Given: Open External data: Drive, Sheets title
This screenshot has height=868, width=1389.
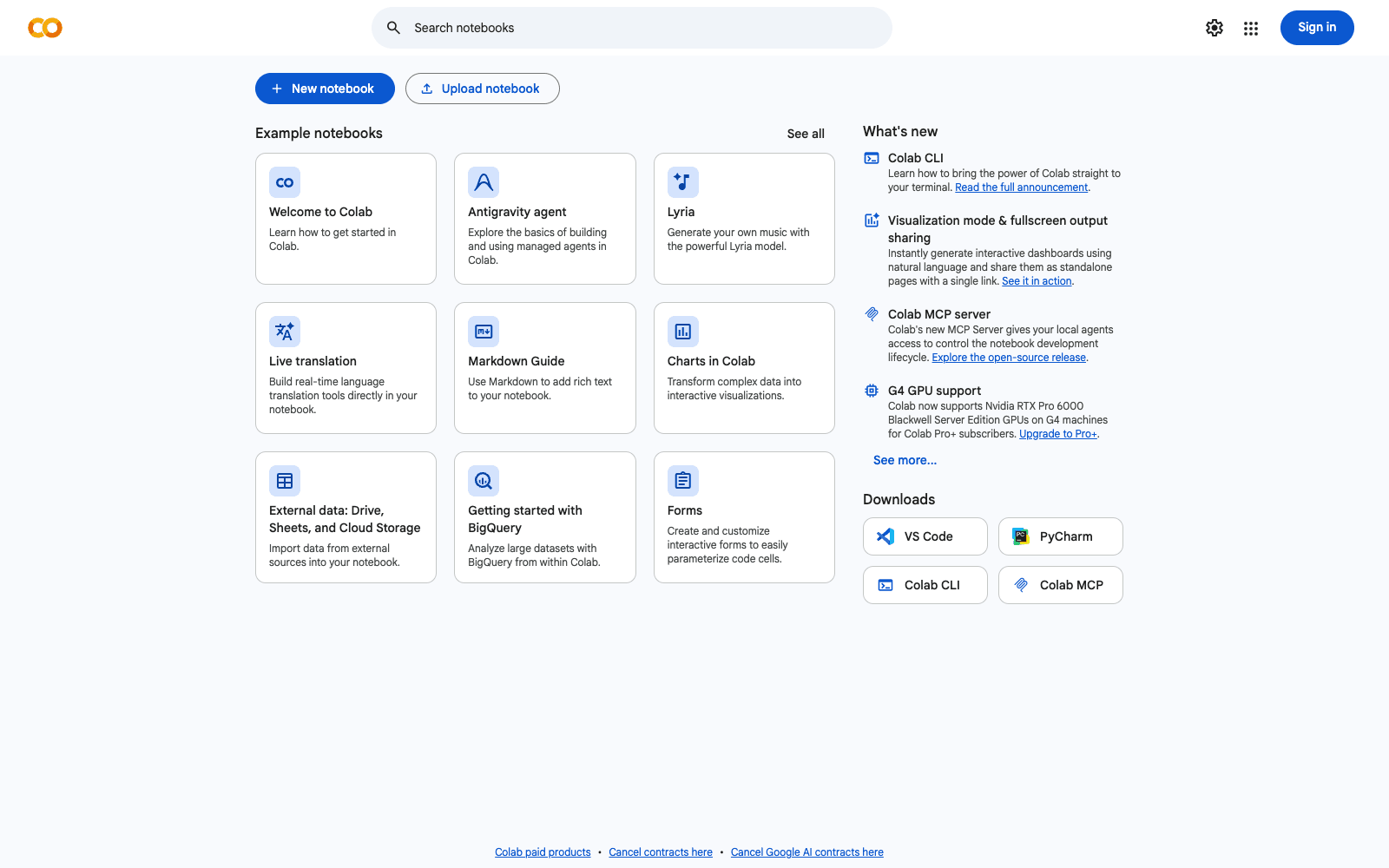Looking at the screenshot, I should click(x=345, y=519).
